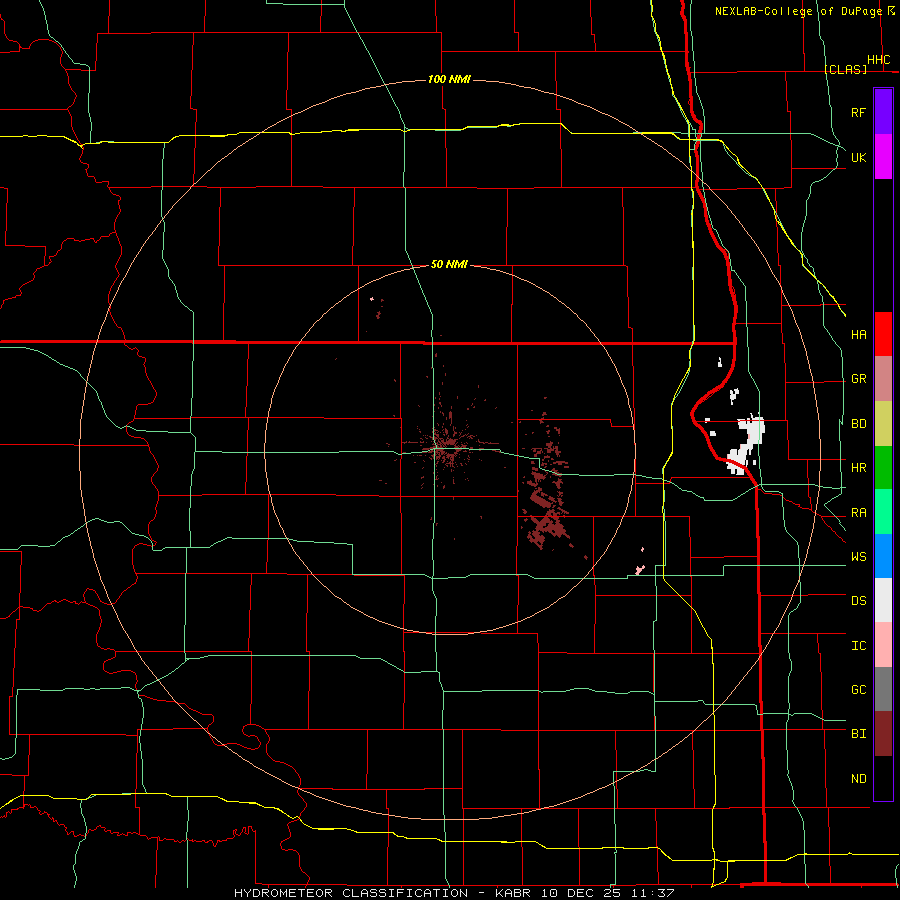Click the UK magenta legend swatch
This screenshot has height=900, width=900.
(x=883, y=157)
